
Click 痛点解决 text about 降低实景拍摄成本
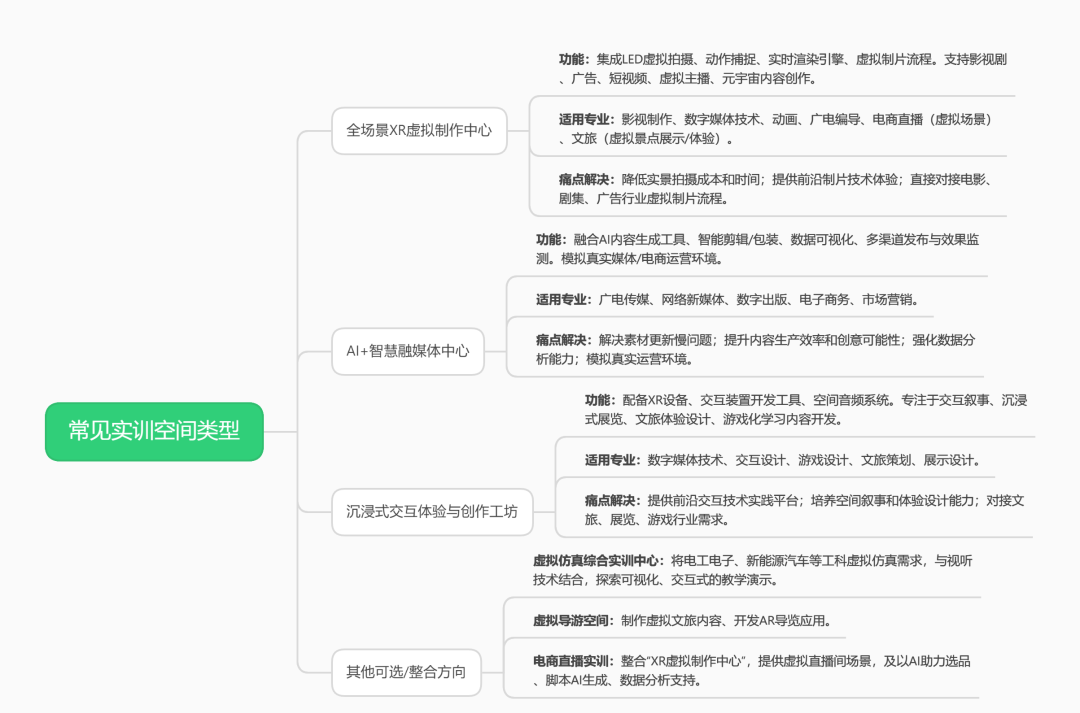point(776,189)
